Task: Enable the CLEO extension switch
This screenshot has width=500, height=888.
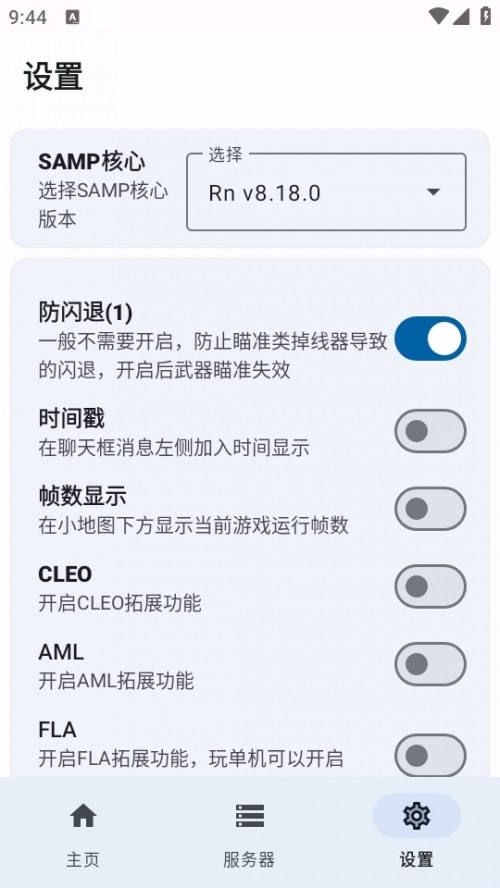Action: tap(430, 586)
